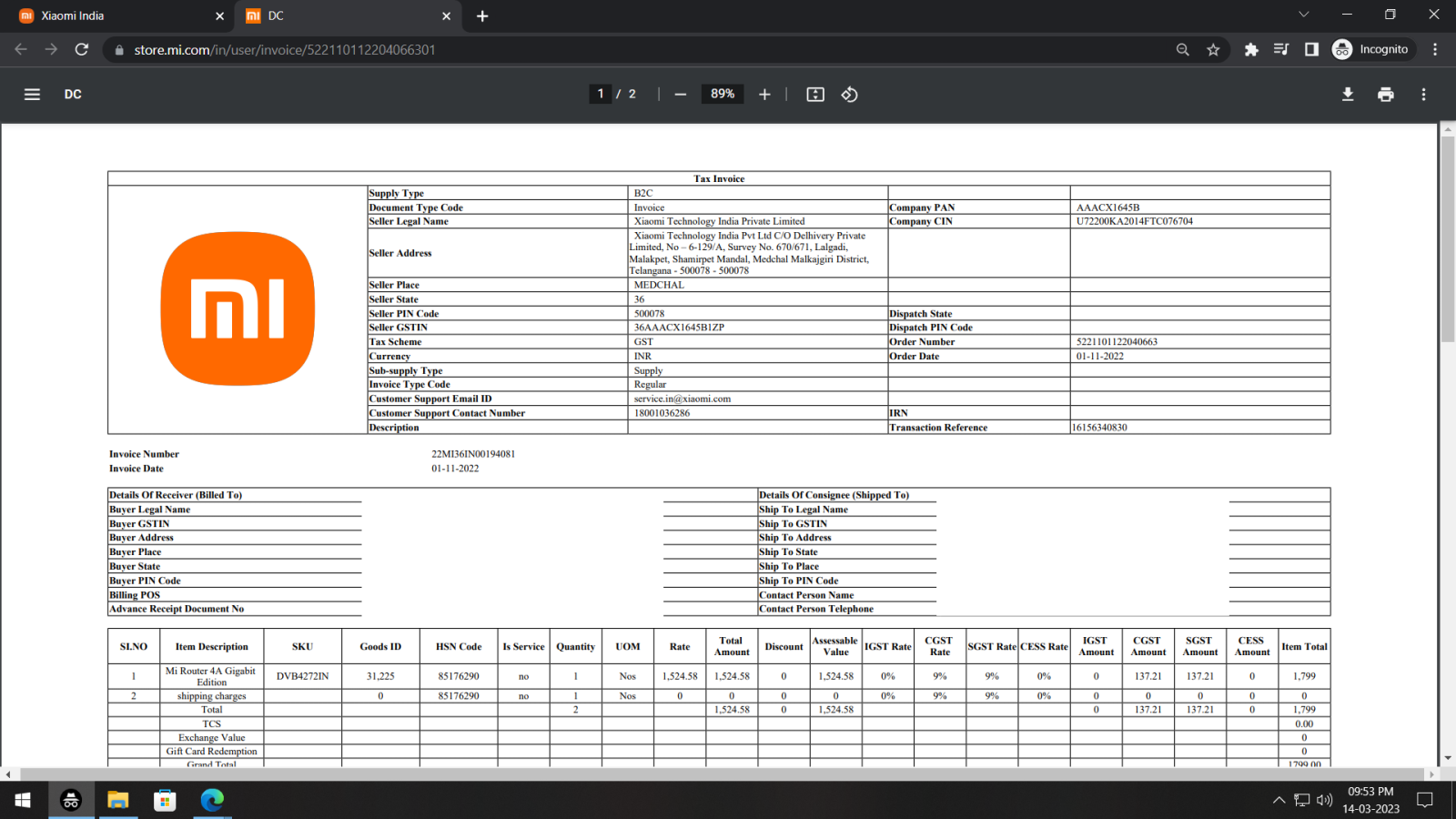Zoom out the PDF with minus button
Screen dimensions: 1456x819
[x=681, y=95]
